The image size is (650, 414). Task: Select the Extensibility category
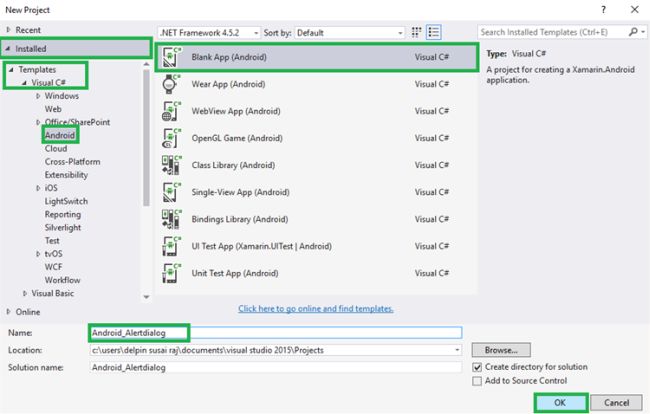66,175
